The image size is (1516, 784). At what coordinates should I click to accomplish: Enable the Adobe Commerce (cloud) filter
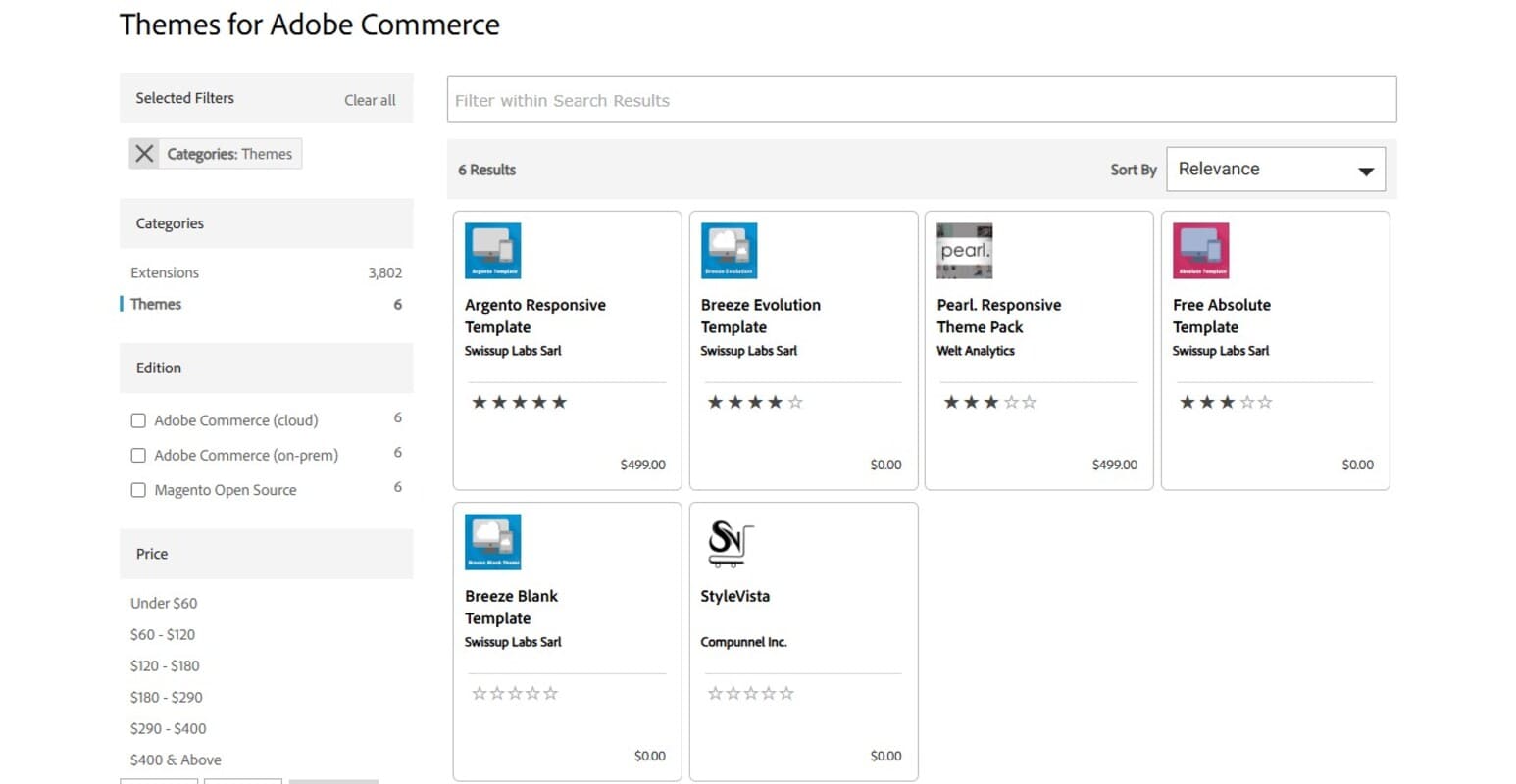[x=138, y=419]
